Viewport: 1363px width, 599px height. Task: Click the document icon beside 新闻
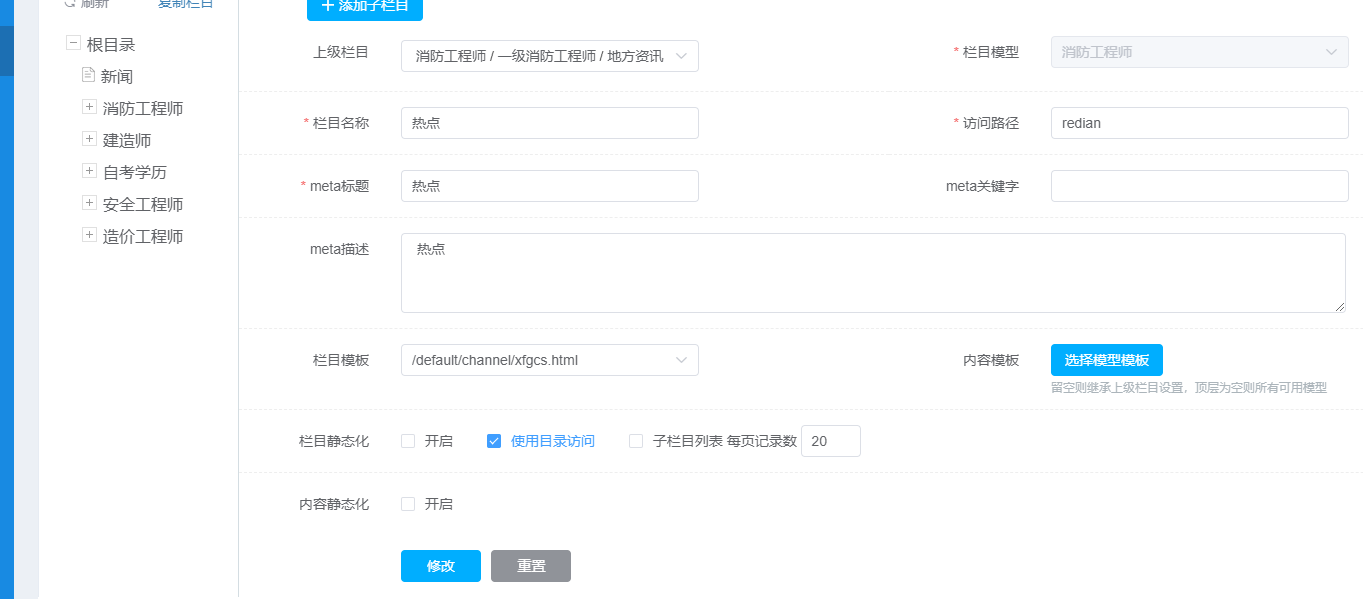point(88,75)
